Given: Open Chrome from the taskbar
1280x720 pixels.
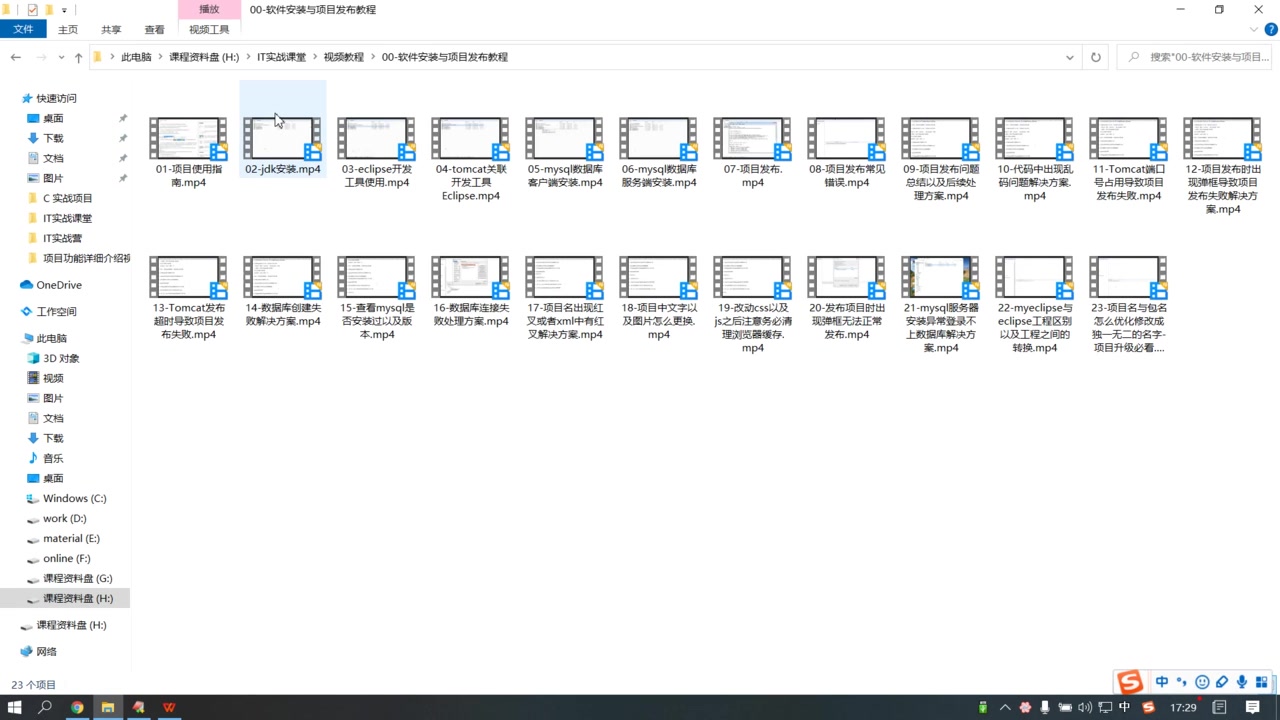Looking at the screenshot, I should click(77, 707).
